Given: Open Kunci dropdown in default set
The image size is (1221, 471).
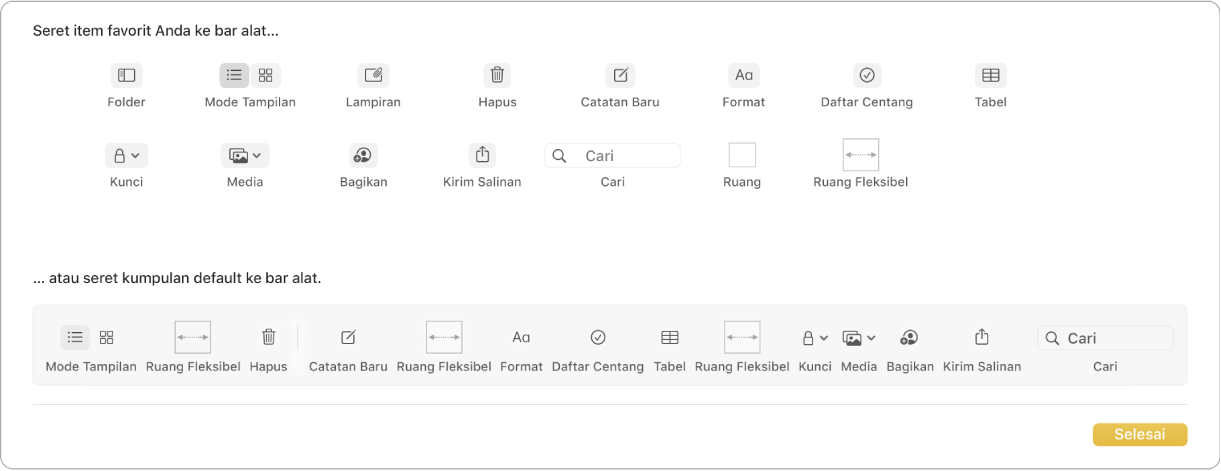Looking at the screenshot, I should 815,338.
